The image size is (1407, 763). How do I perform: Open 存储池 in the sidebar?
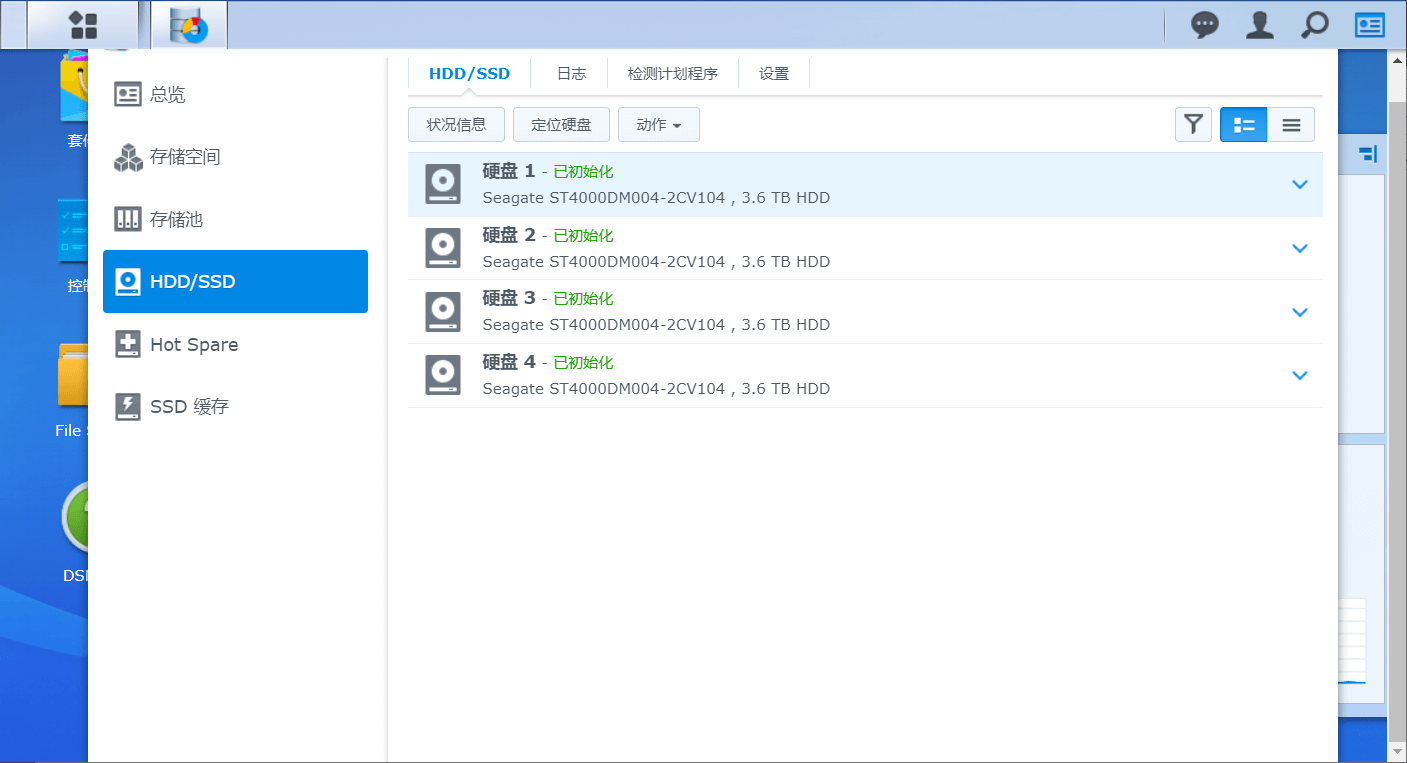pyautogui.click(x=235, y=219)
